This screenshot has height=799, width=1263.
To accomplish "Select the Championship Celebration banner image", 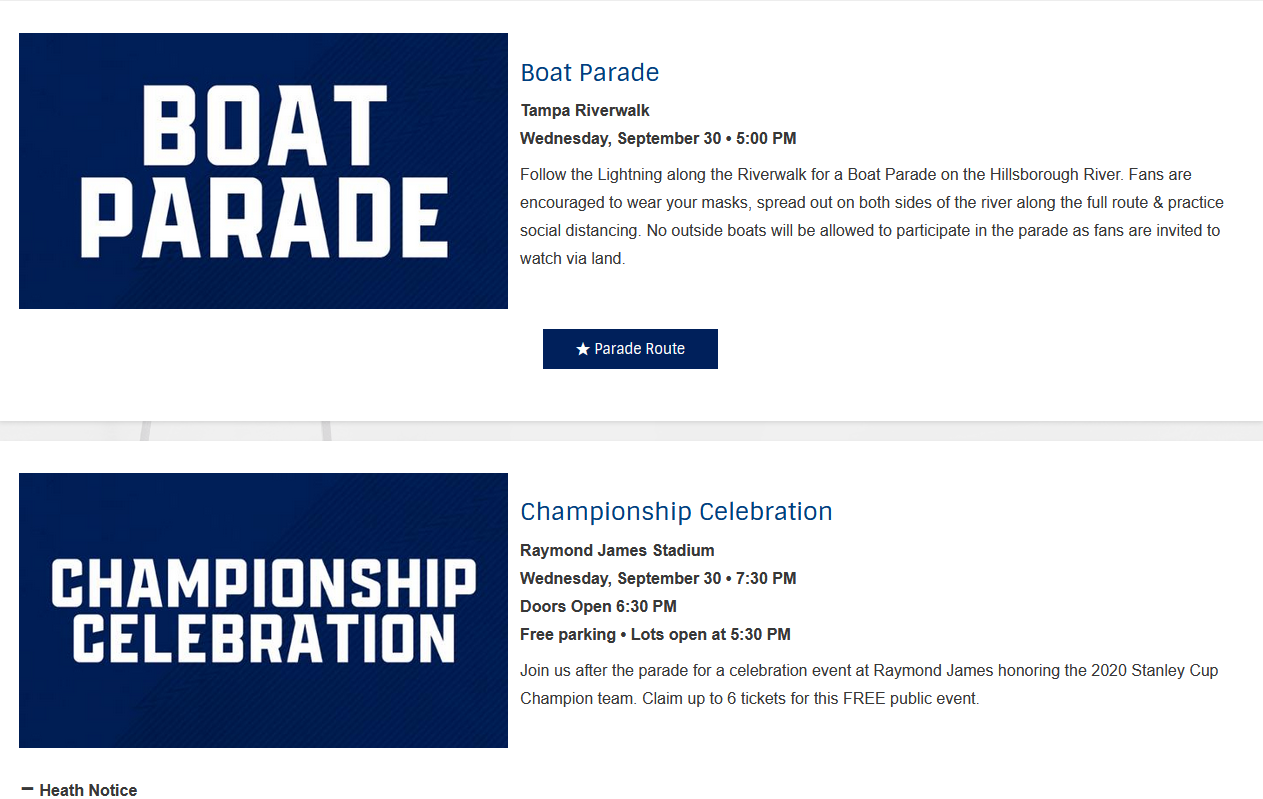I will click(x=263, y=610).
